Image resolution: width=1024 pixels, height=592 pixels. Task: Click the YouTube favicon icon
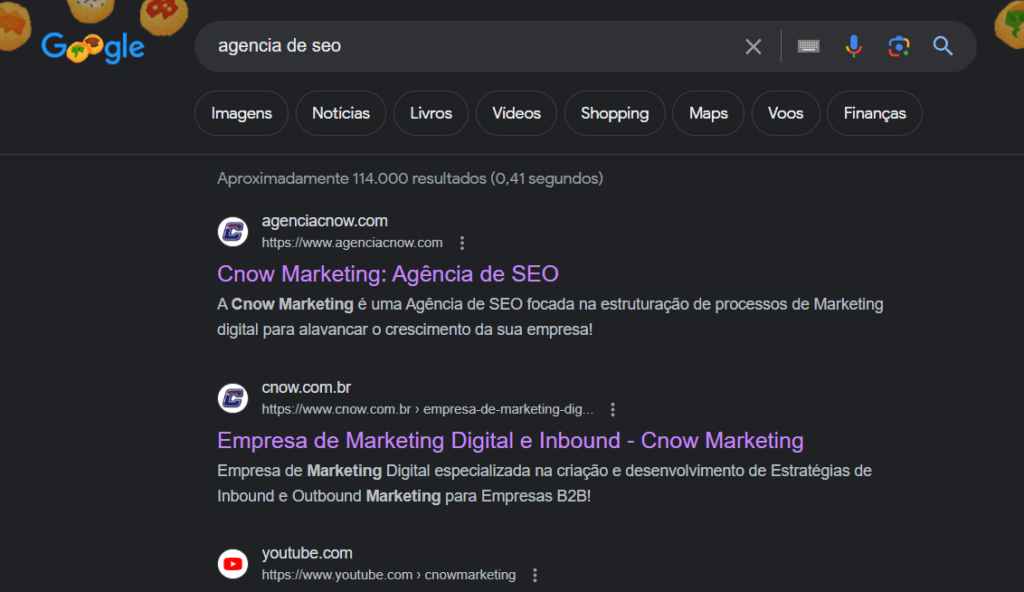click(232, 563)
